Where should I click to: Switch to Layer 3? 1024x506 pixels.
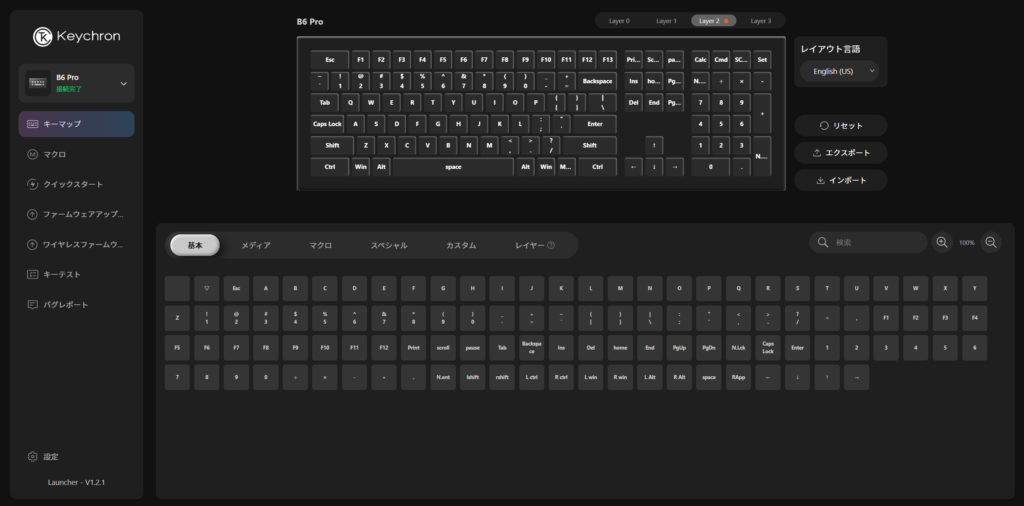coord(761,20)
